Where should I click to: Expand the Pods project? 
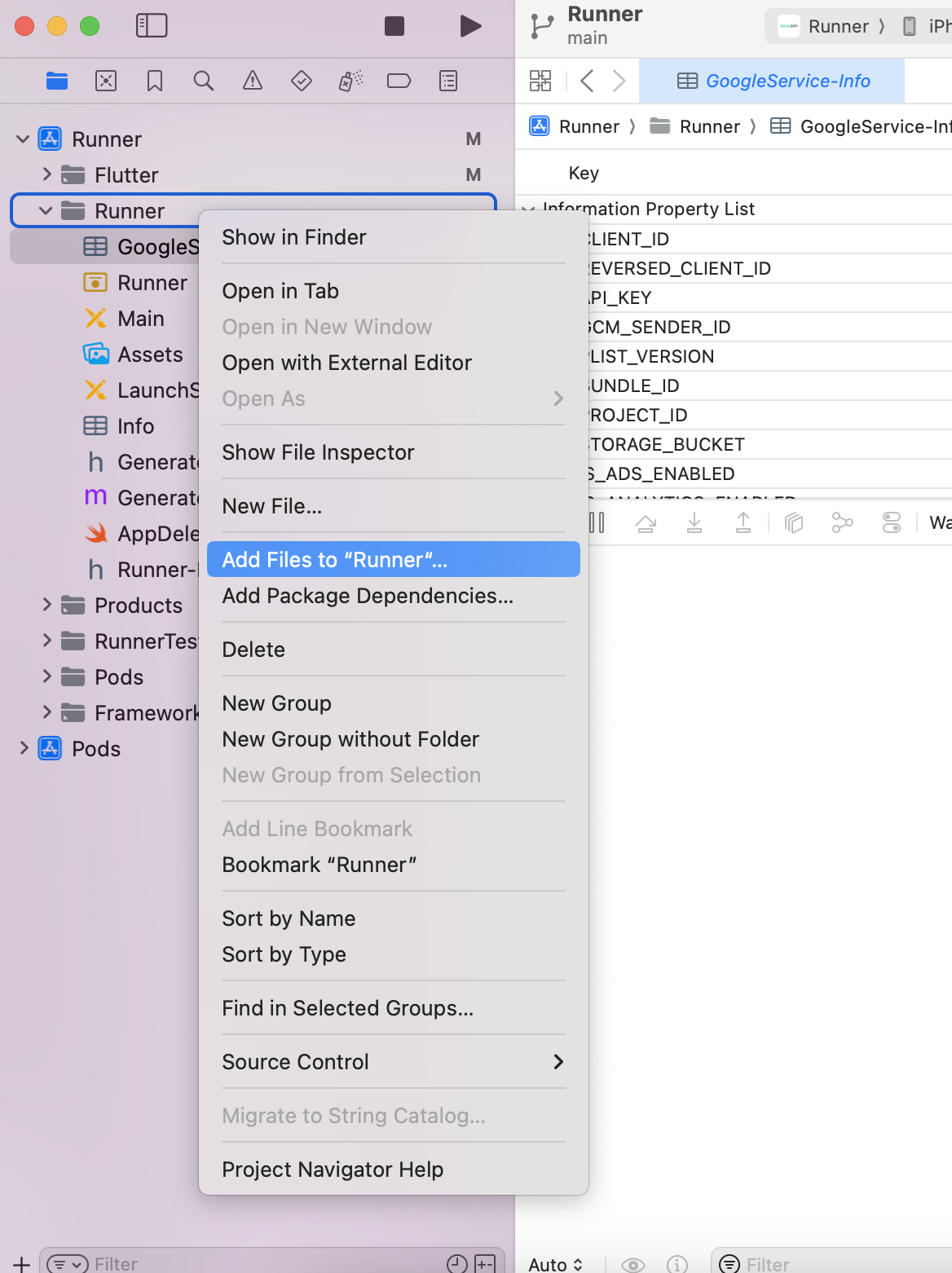point(24,748)
